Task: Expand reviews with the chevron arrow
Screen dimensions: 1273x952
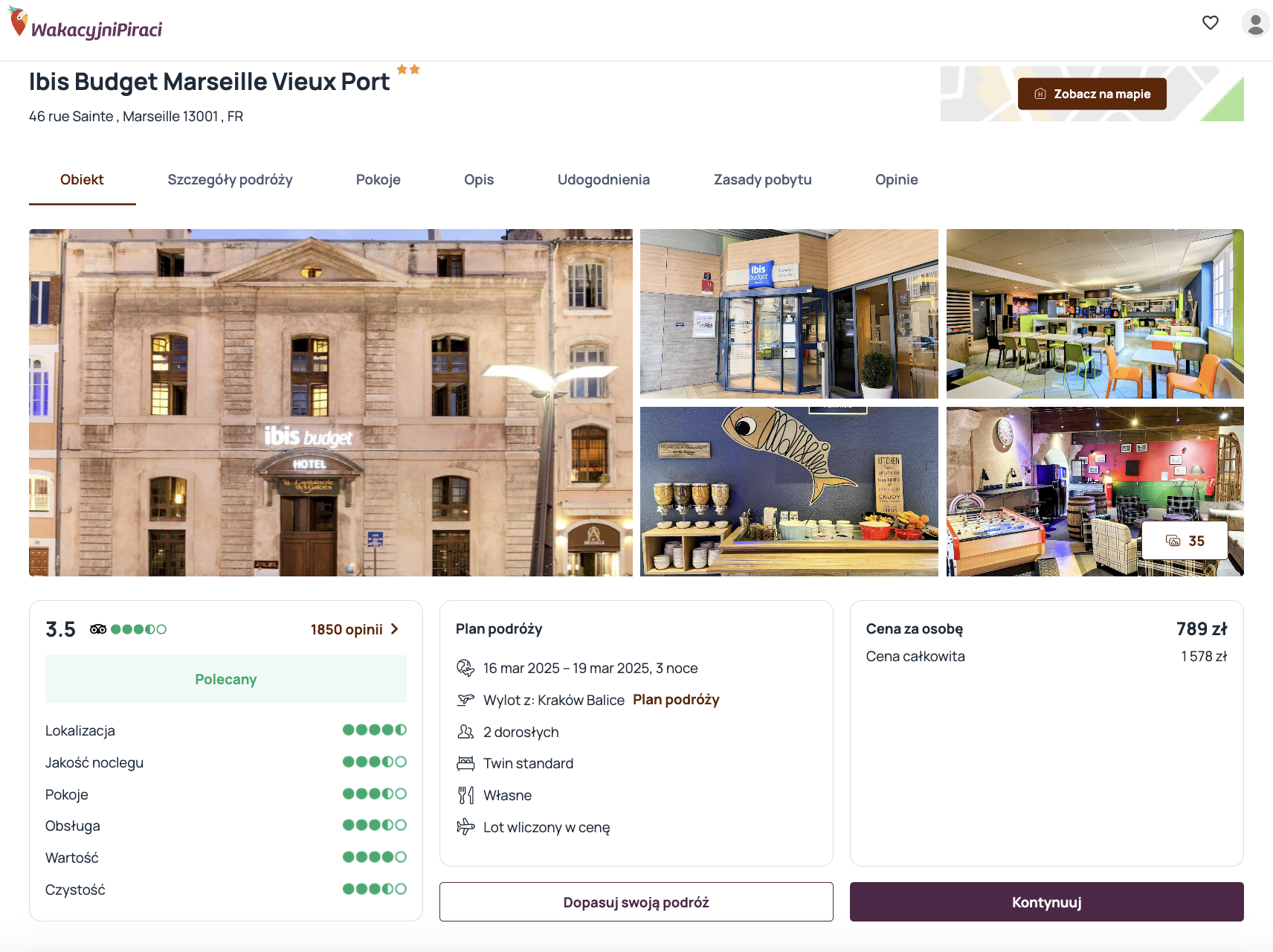Action: click(395, 629)
